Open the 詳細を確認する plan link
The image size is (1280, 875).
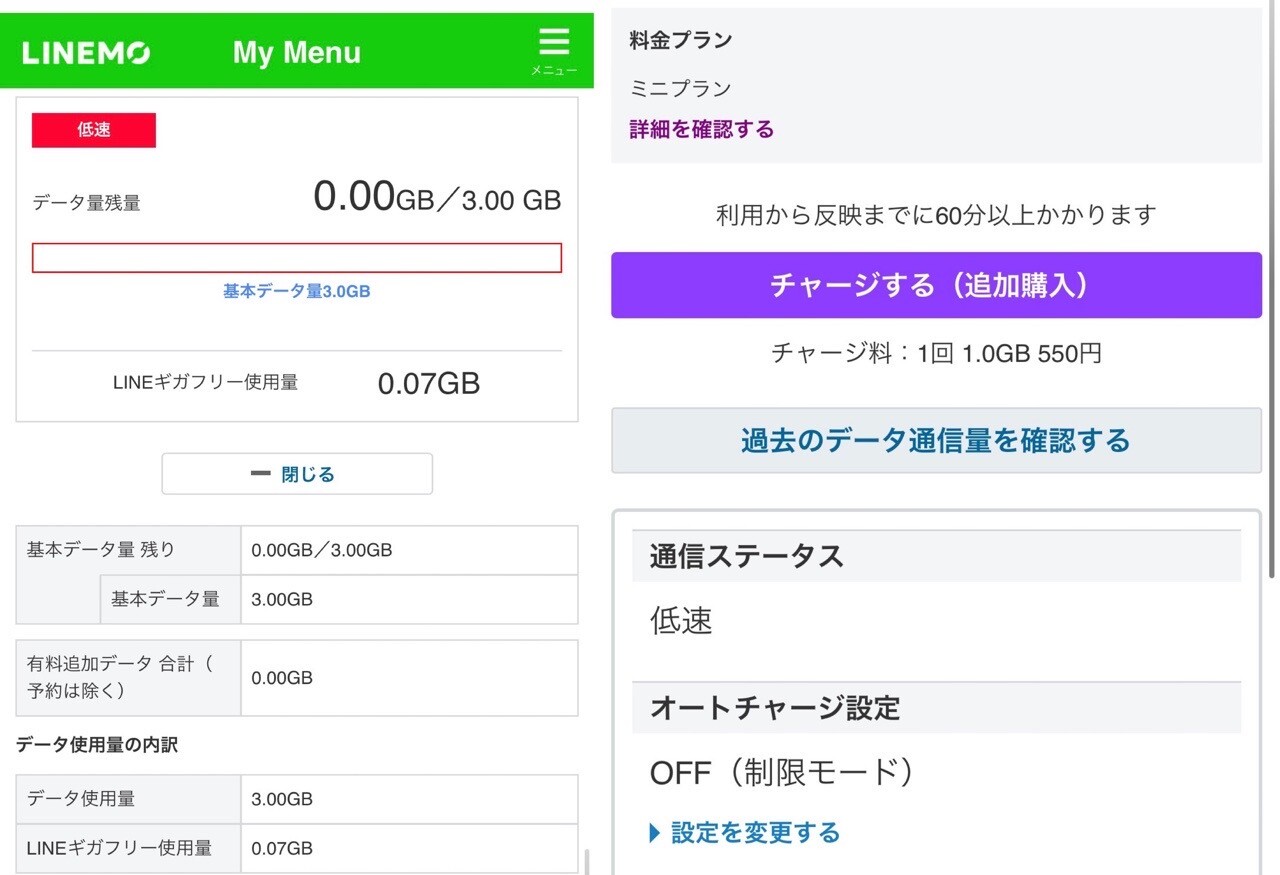point(702,129)
